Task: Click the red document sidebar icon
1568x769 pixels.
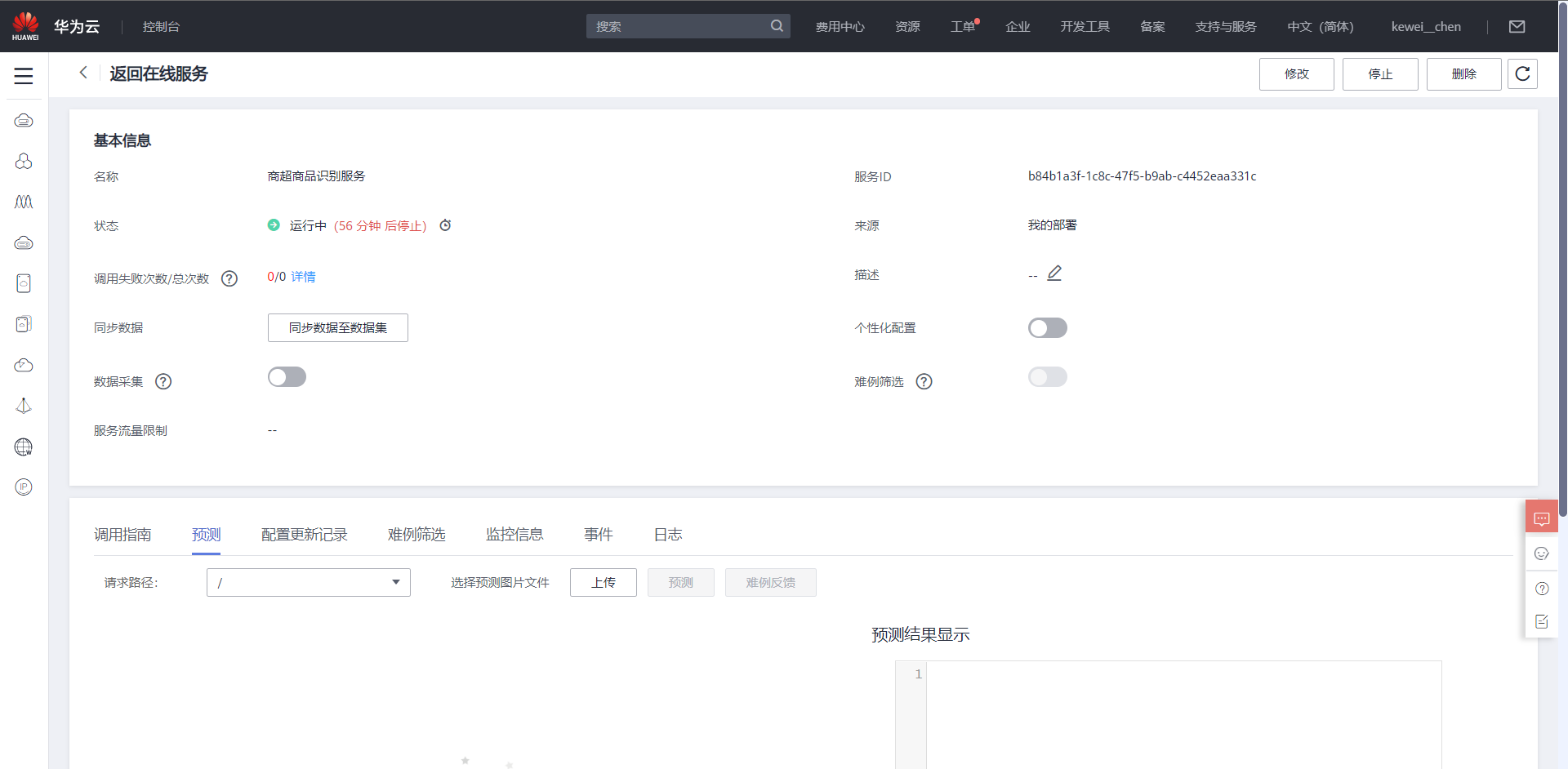Action: point(24,283)
